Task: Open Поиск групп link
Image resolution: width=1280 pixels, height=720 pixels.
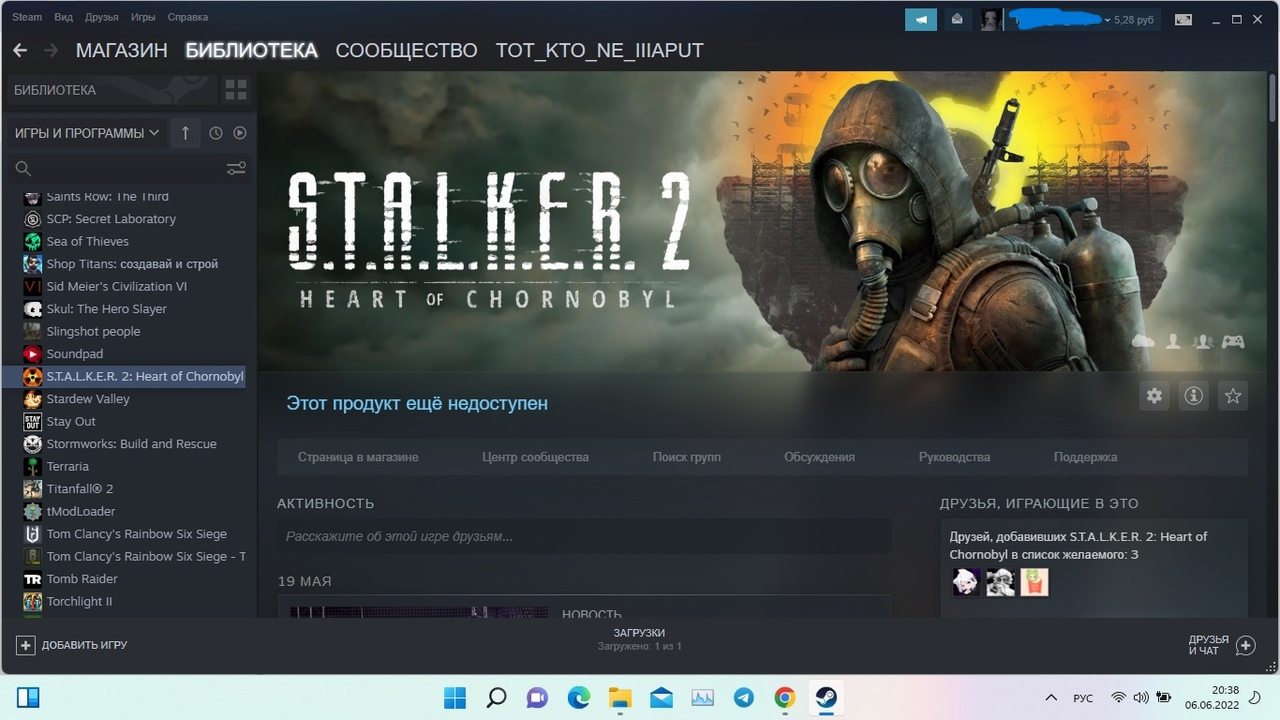Action: click(x=687, y=457)
